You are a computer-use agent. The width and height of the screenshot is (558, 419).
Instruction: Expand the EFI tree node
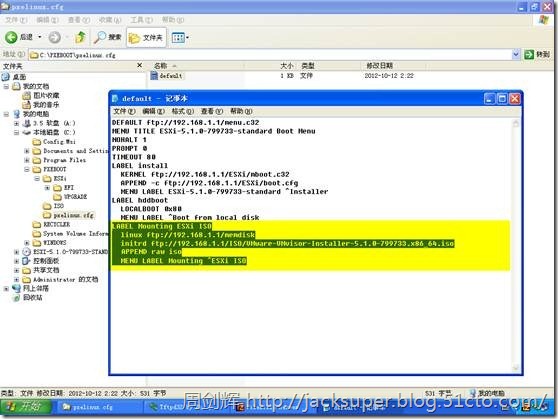point(47,188)
